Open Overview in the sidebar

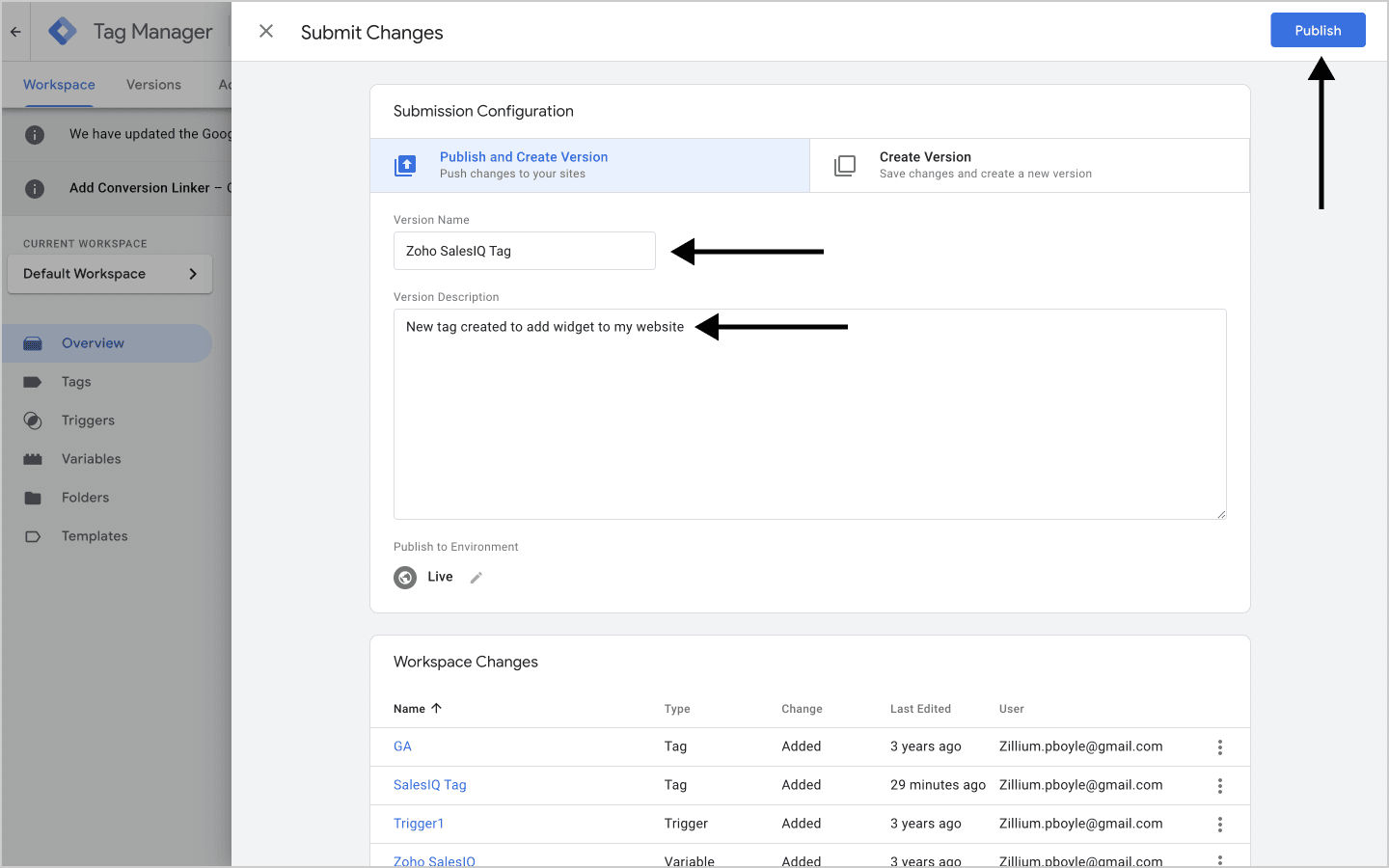click(x=107, y=343)
